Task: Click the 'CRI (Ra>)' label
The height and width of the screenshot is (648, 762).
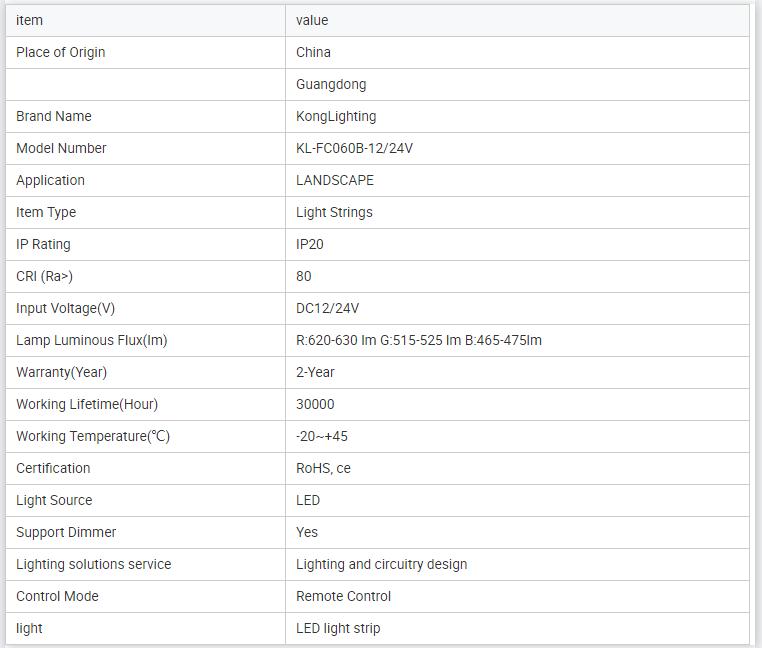Action: point(45,276)
